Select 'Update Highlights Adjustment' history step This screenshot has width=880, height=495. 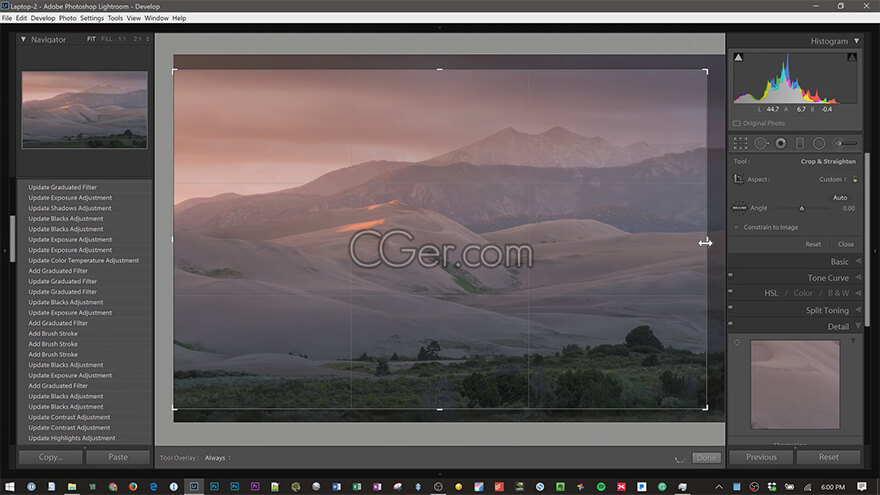point(72,438)
